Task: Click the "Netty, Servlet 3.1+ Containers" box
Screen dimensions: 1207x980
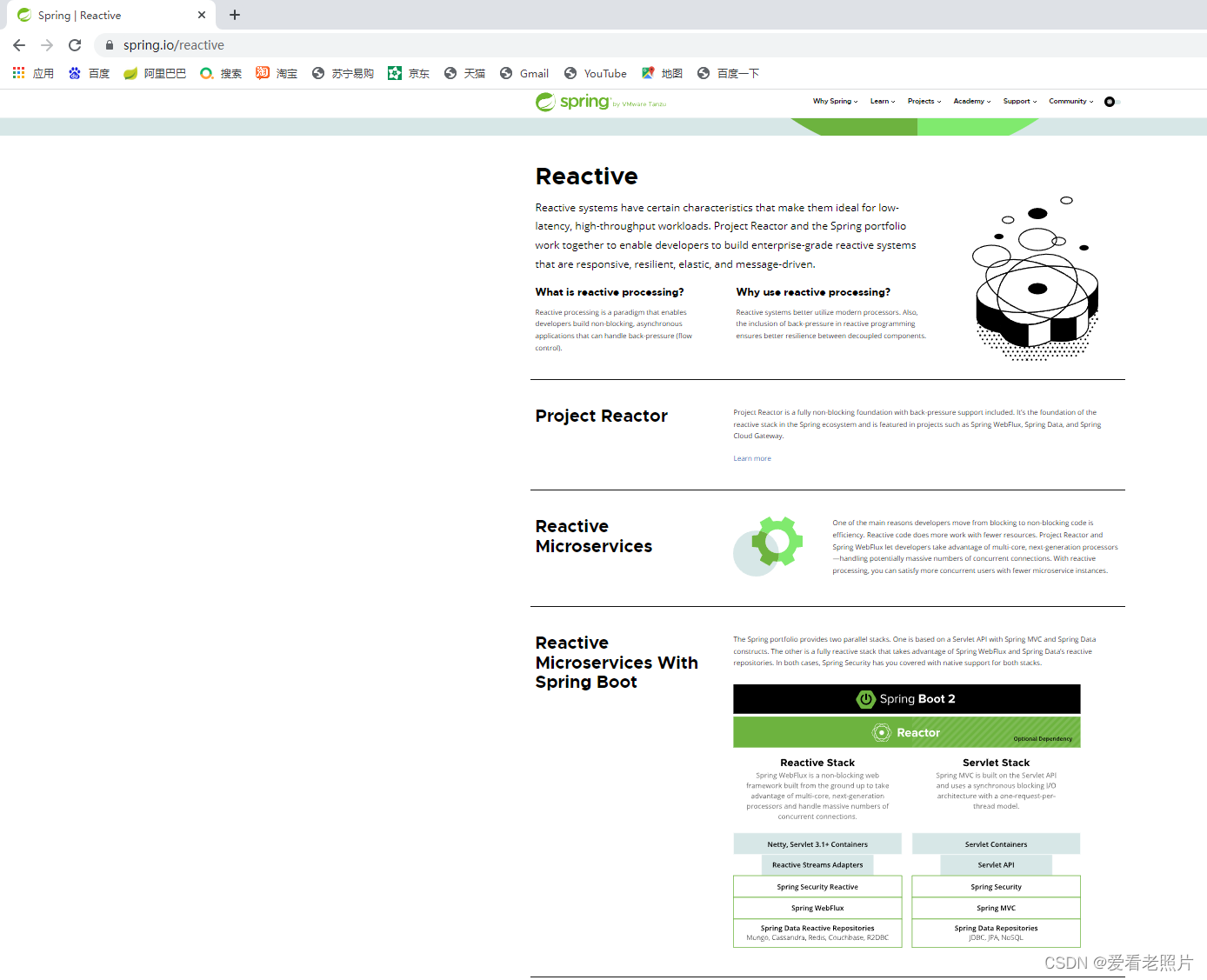Action: coord(817,844)
